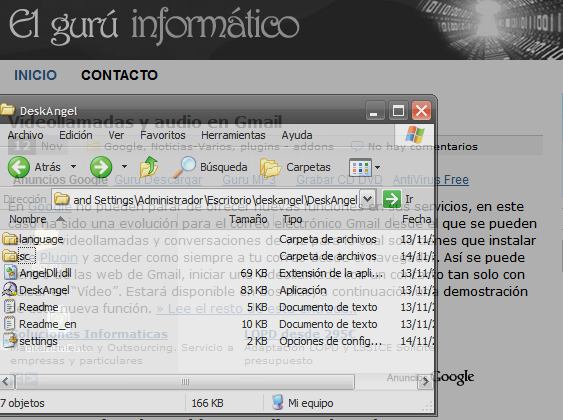Screen dimensions: 563x420
Task: Open the AntiVirus Free ad link
Action: (x=431, y=179)
